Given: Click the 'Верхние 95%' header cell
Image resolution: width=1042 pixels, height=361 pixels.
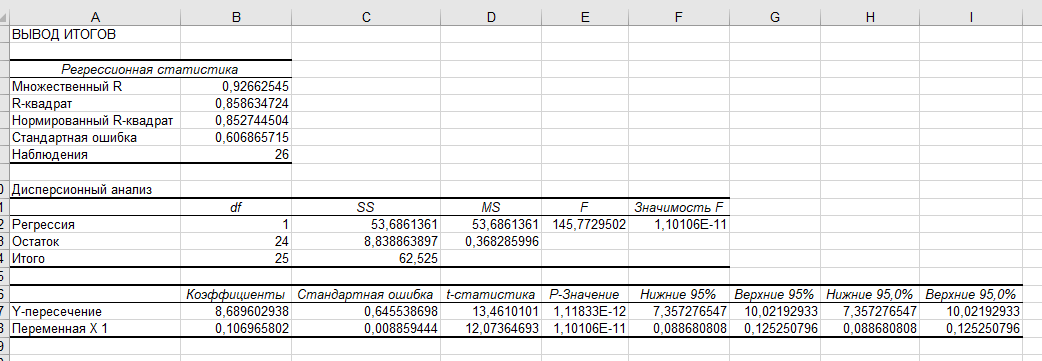Looking at the screenshot, I should pyautogui.click(x=775, y=294).
